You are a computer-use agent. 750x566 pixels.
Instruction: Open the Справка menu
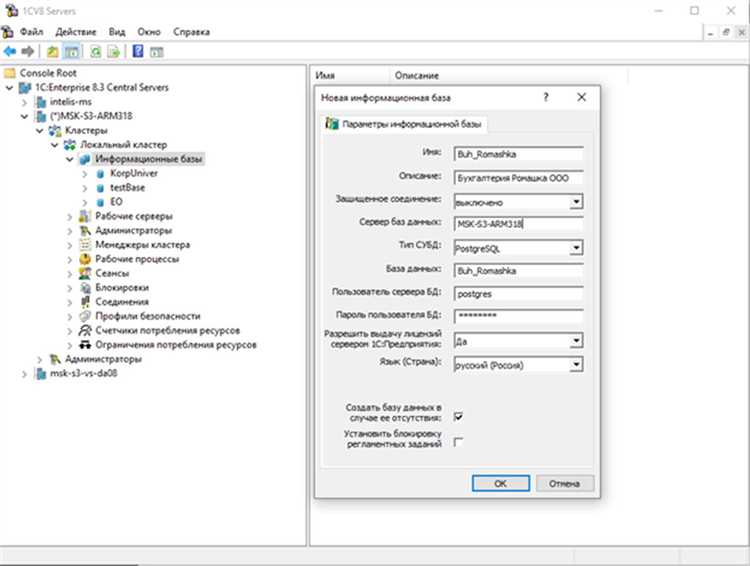[191, 32]
